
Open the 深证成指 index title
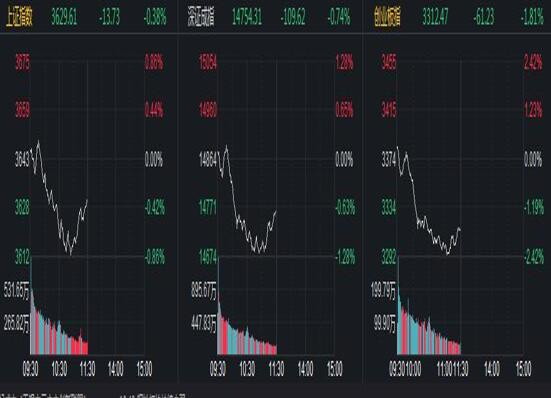point(201,17)
